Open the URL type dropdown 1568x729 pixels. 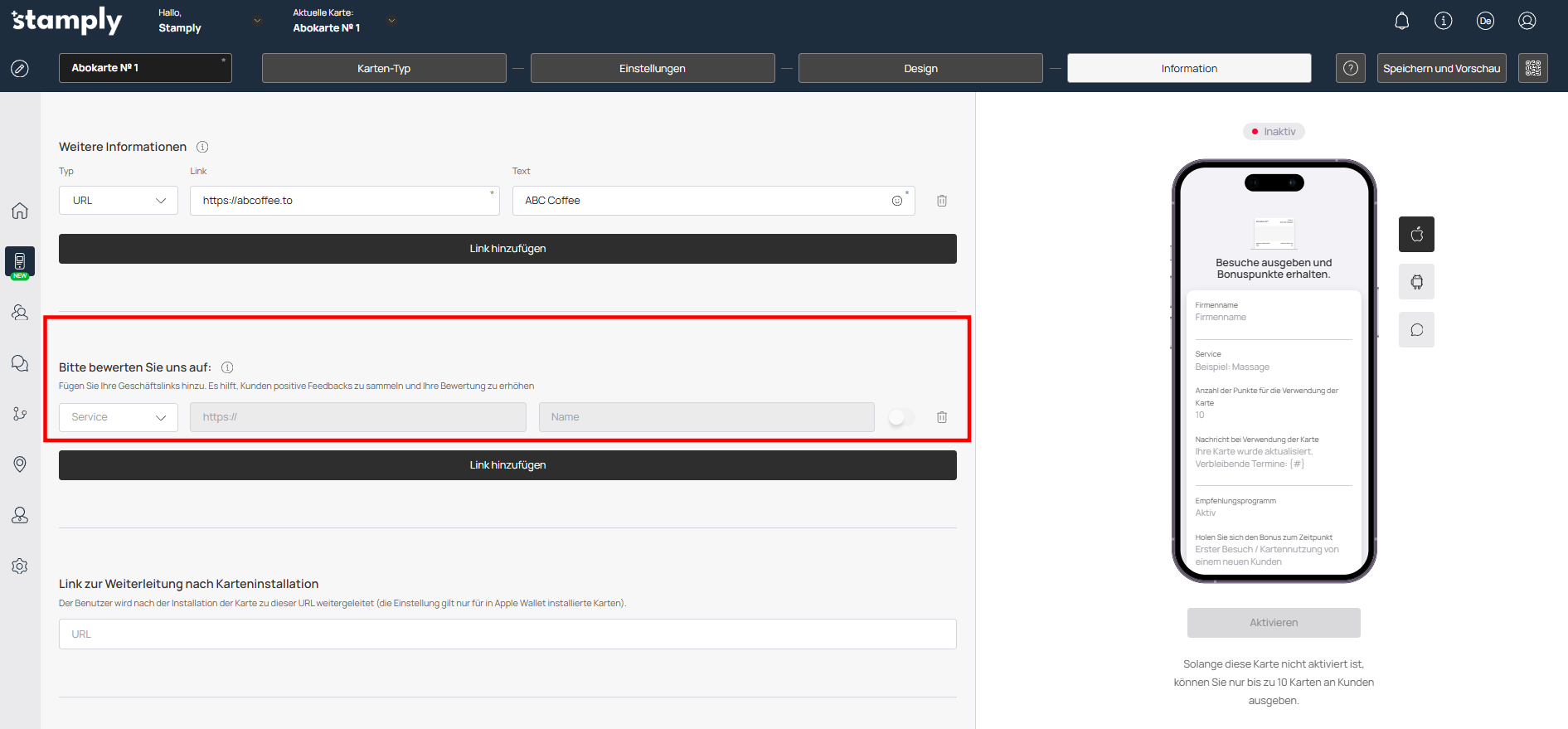click(x=119, y=201)
